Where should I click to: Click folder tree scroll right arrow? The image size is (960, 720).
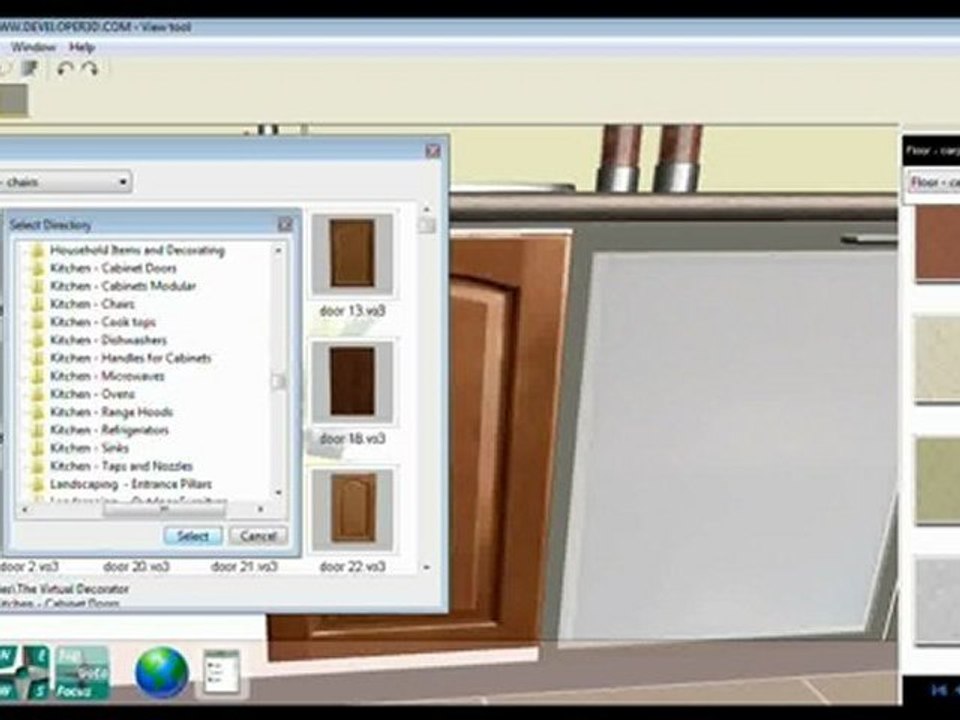pos(261,509)
